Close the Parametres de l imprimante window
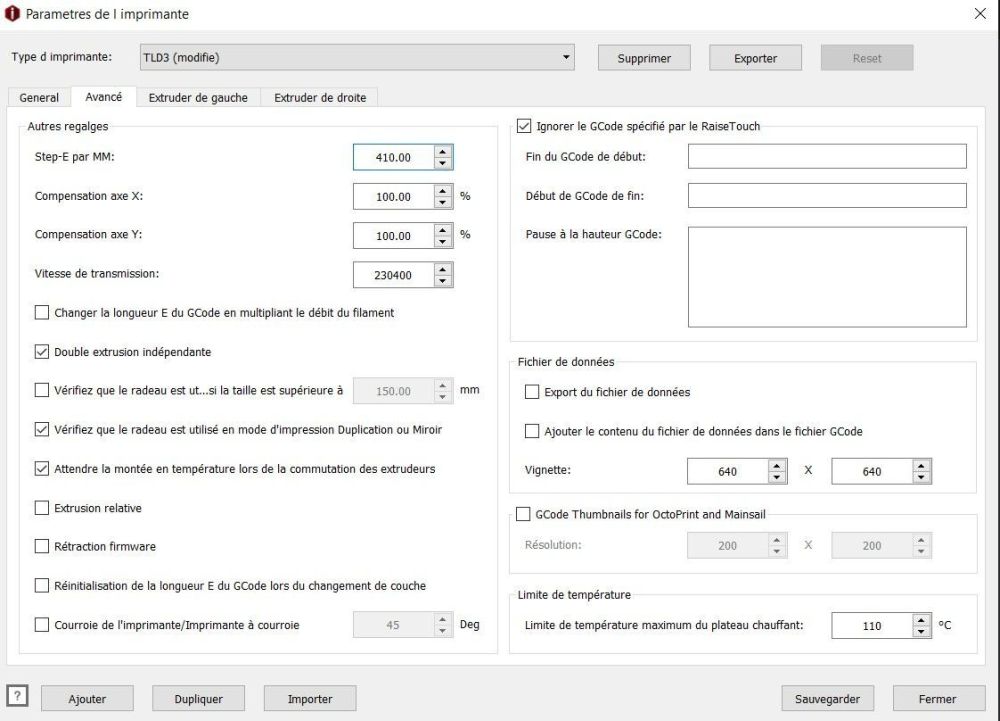The width and height of the screenshot is (1000, 721). click(980, 13)
